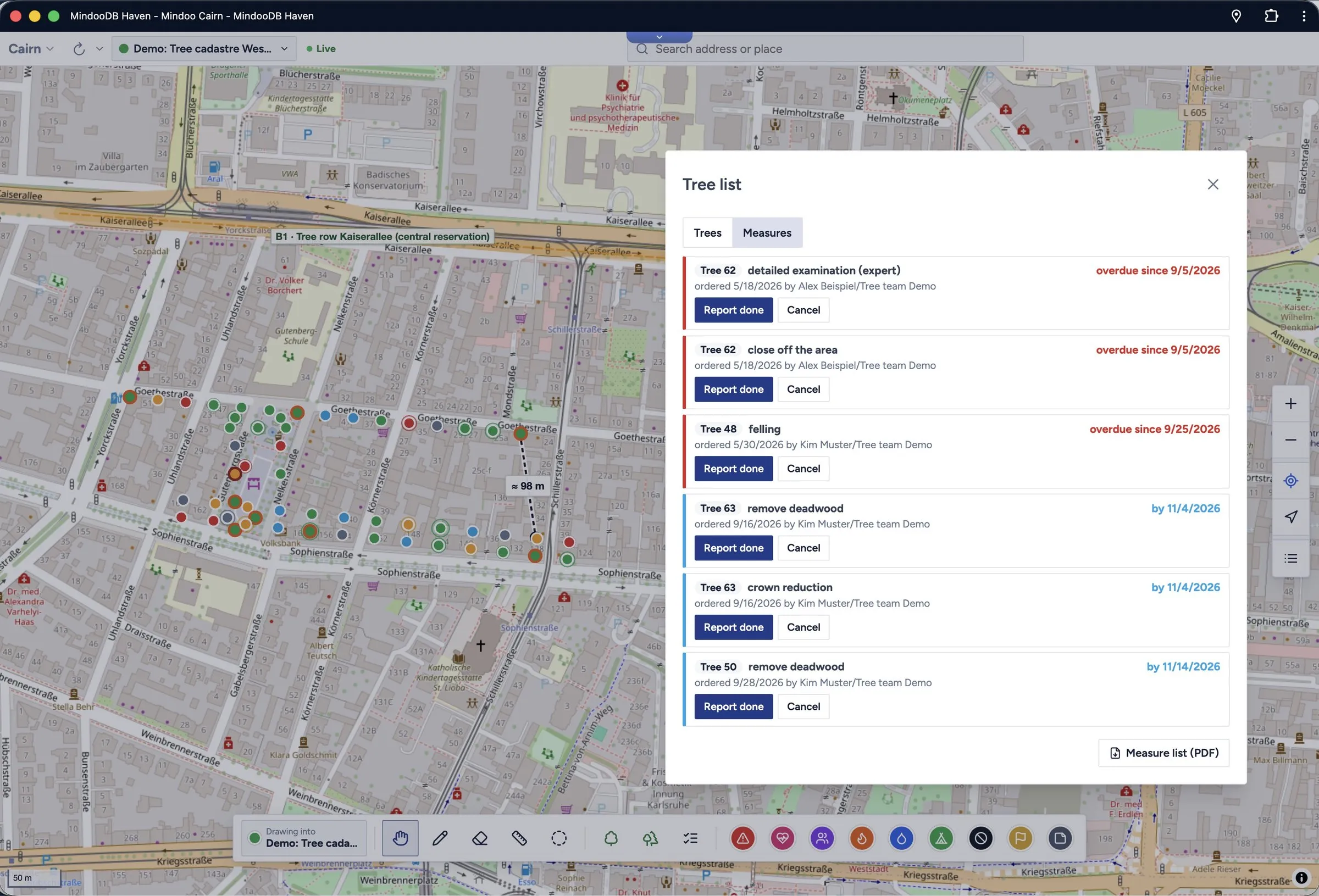1319x896 pixels.
Task: Choose the purple people marker
Action: pyautogui.click(x=822, y=838)
